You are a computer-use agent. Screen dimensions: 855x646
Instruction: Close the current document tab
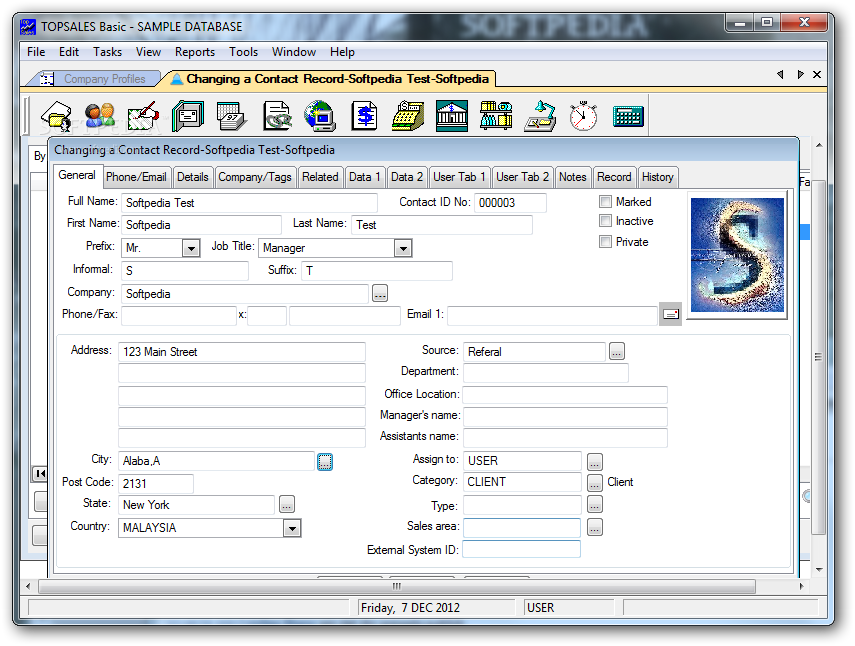(x=816, y=74)
